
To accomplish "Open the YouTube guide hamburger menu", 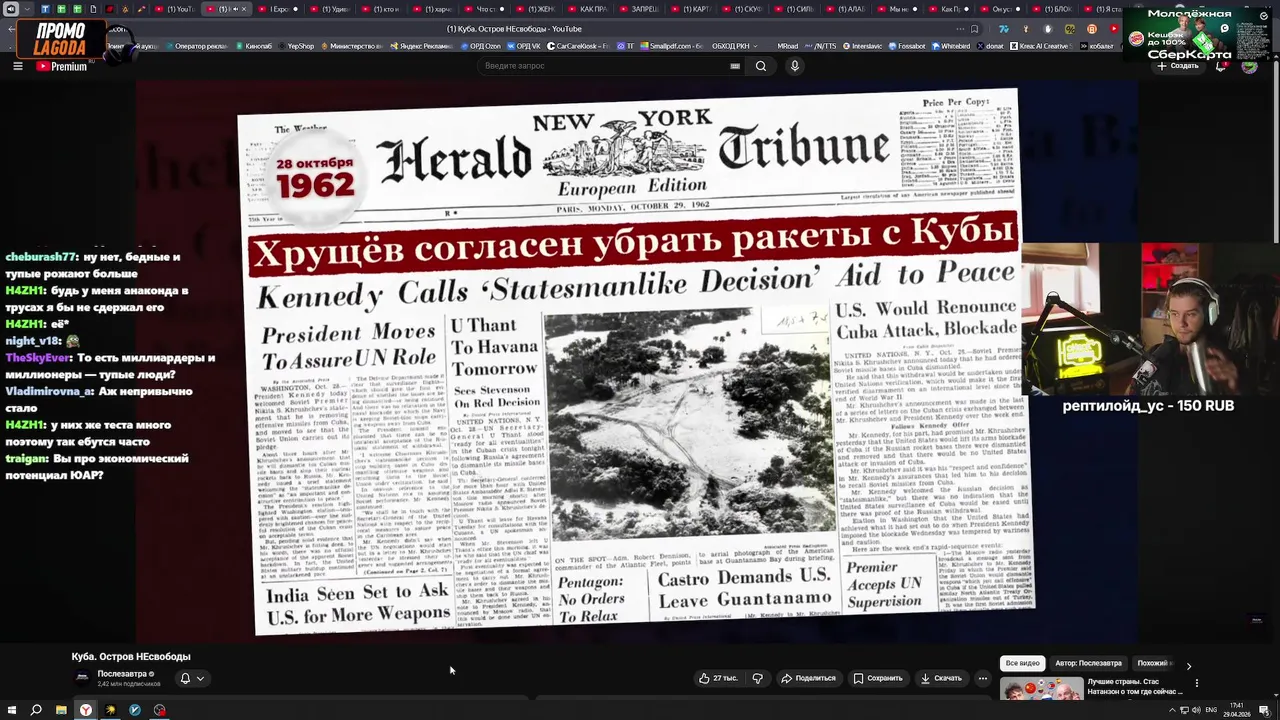I will click(x=17, y=66).
